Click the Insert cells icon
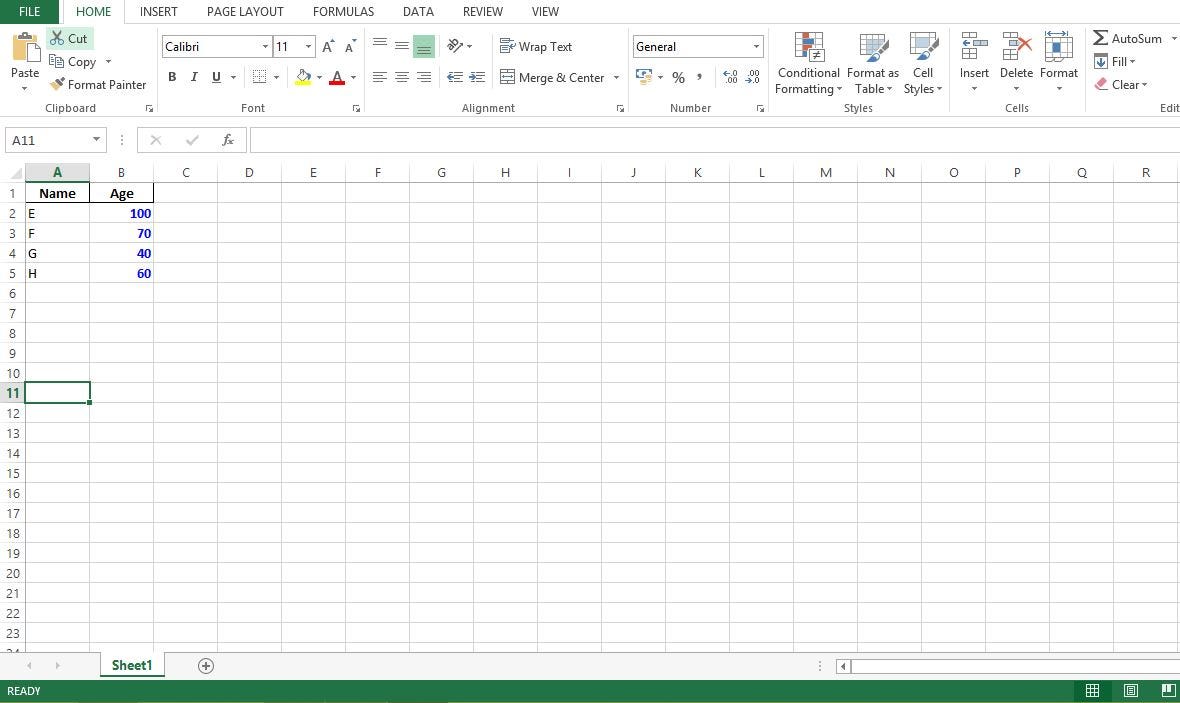Viewport: 1180px width, 703px height. pyautogui.click(x=975, y=46)
